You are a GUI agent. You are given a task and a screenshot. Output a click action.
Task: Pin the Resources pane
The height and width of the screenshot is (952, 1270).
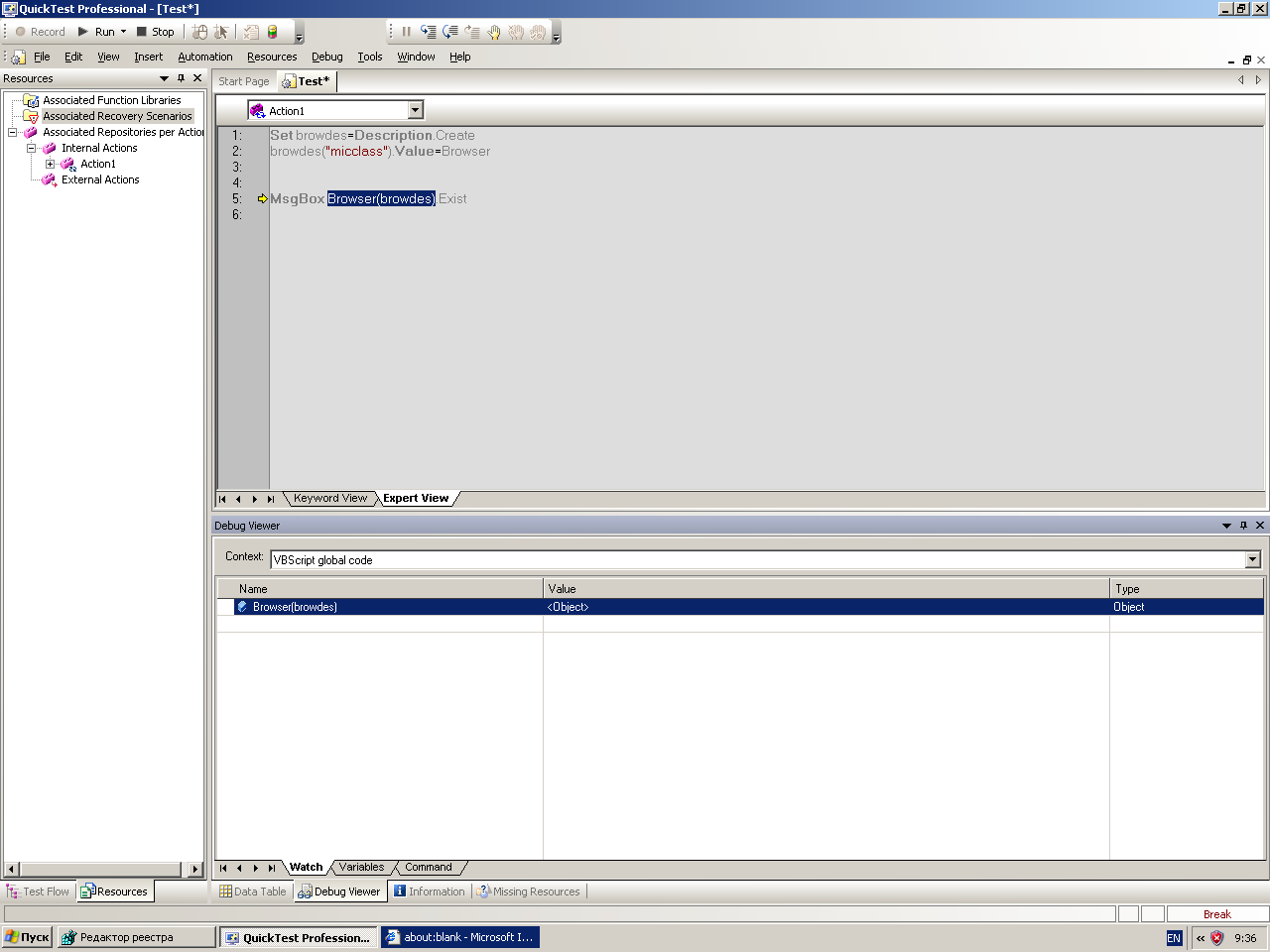pyautogui.click(x=181, y=78)
